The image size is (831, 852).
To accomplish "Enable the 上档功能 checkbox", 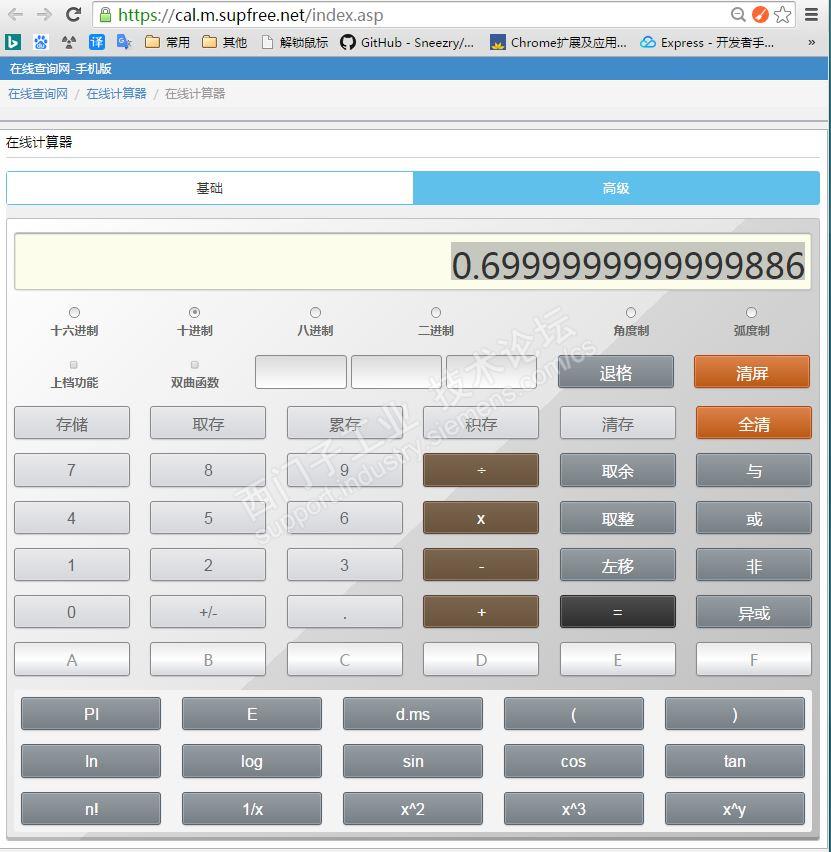I will click(74, 365).
